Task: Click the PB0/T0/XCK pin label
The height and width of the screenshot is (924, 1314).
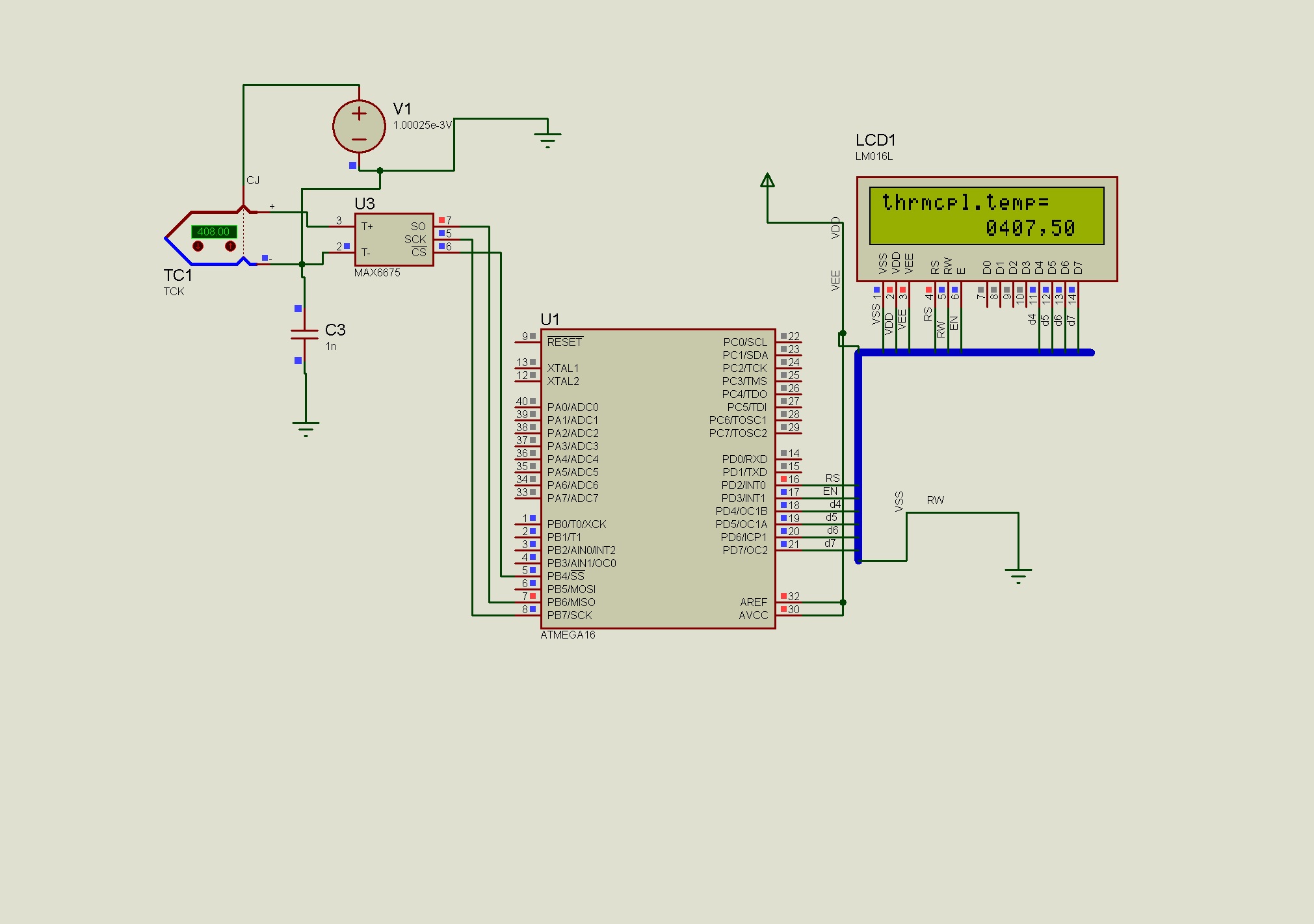Action: [x=576, y=524]
